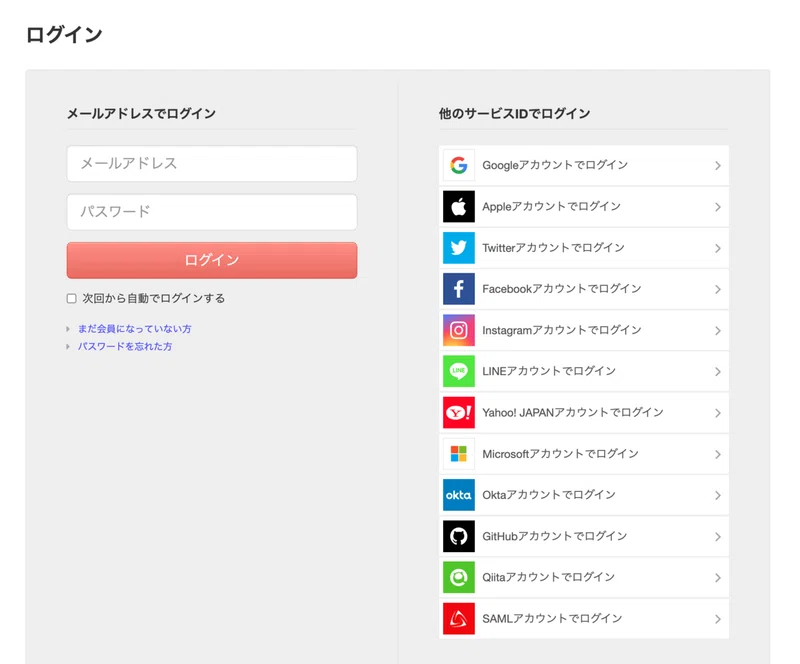This screenshot has height=664, width=800.
Task: Click the red ログイン button
Action: 212,260
